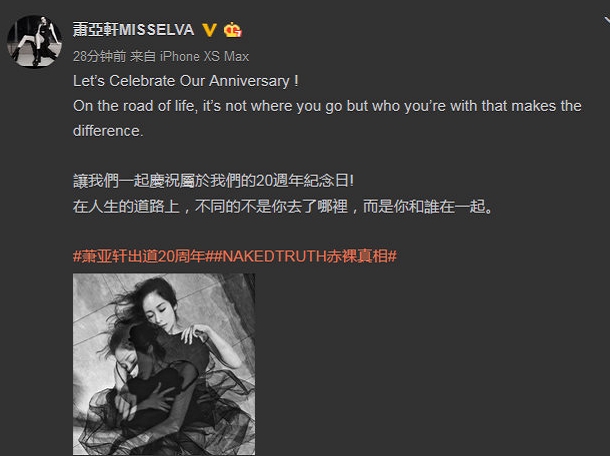Click the yellow V verified badge
The image size is (610, 456).
click(210, 30)
